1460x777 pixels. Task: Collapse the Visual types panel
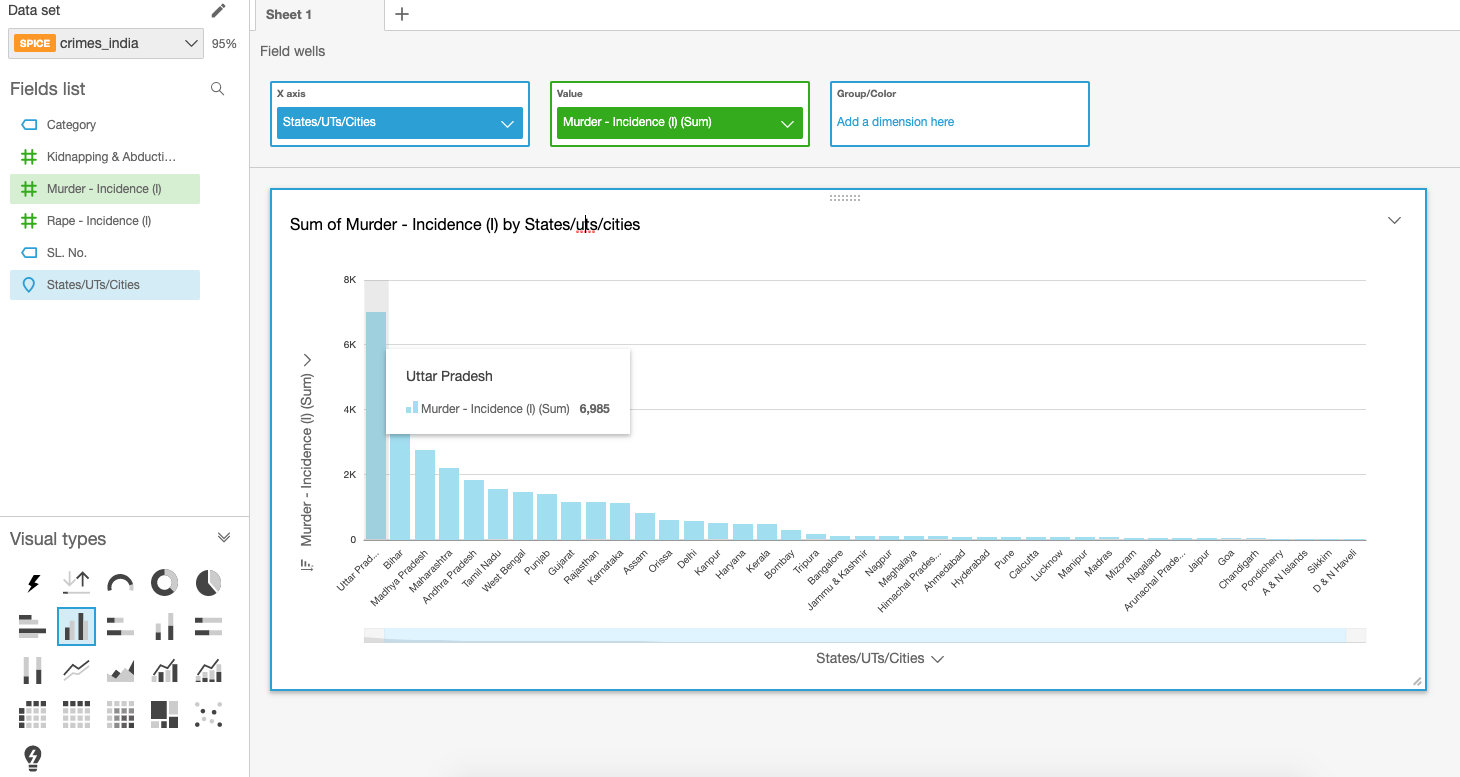(x=224, y=538)
